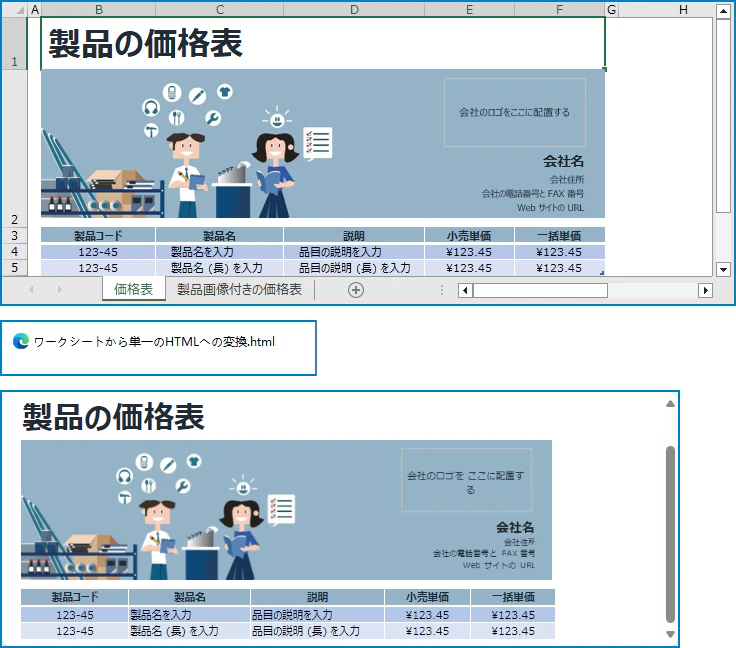
Task: Click the Excel vertical scrollbar thumb
Action: [x=723, y=116]
